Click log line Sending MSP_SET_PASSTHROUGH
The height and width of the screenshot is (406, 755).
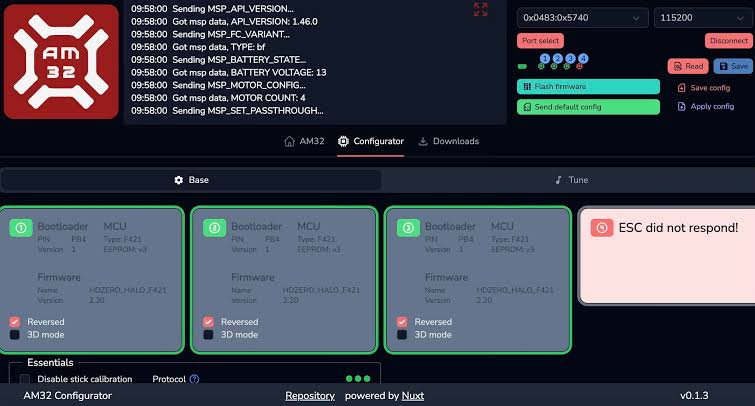tap(227, 111)
